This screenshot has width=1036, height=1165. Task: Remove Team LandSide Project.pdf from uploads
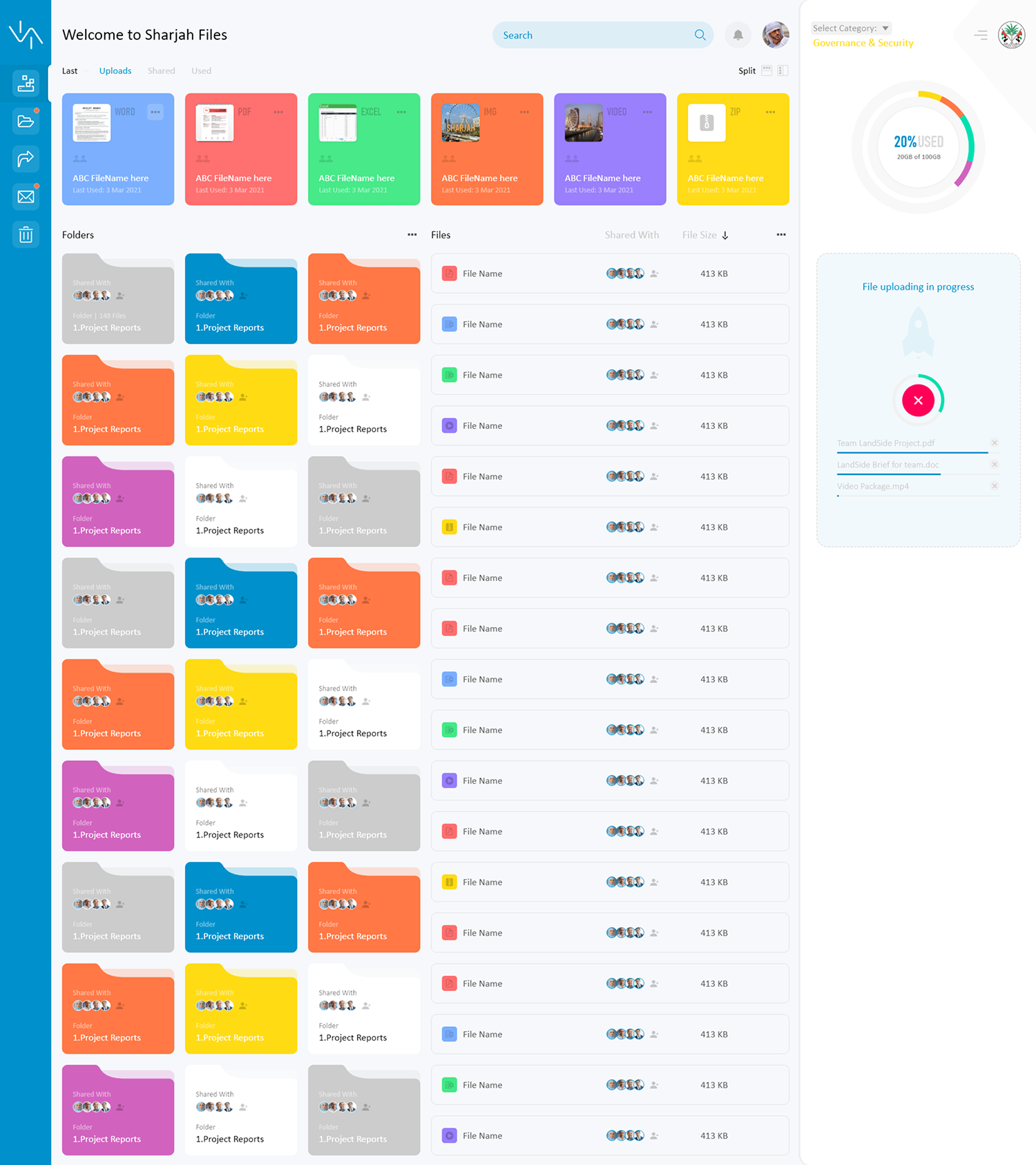(x=995, y=443)
